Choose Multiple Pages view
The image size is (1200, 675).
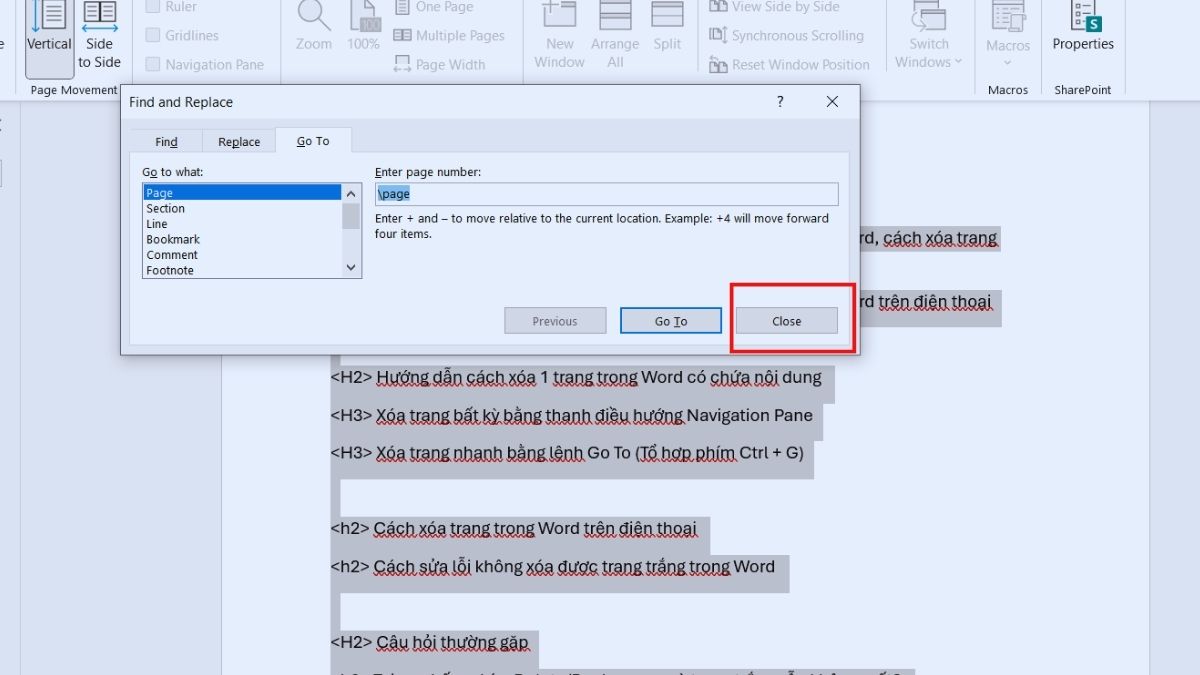tap(449, 35)
